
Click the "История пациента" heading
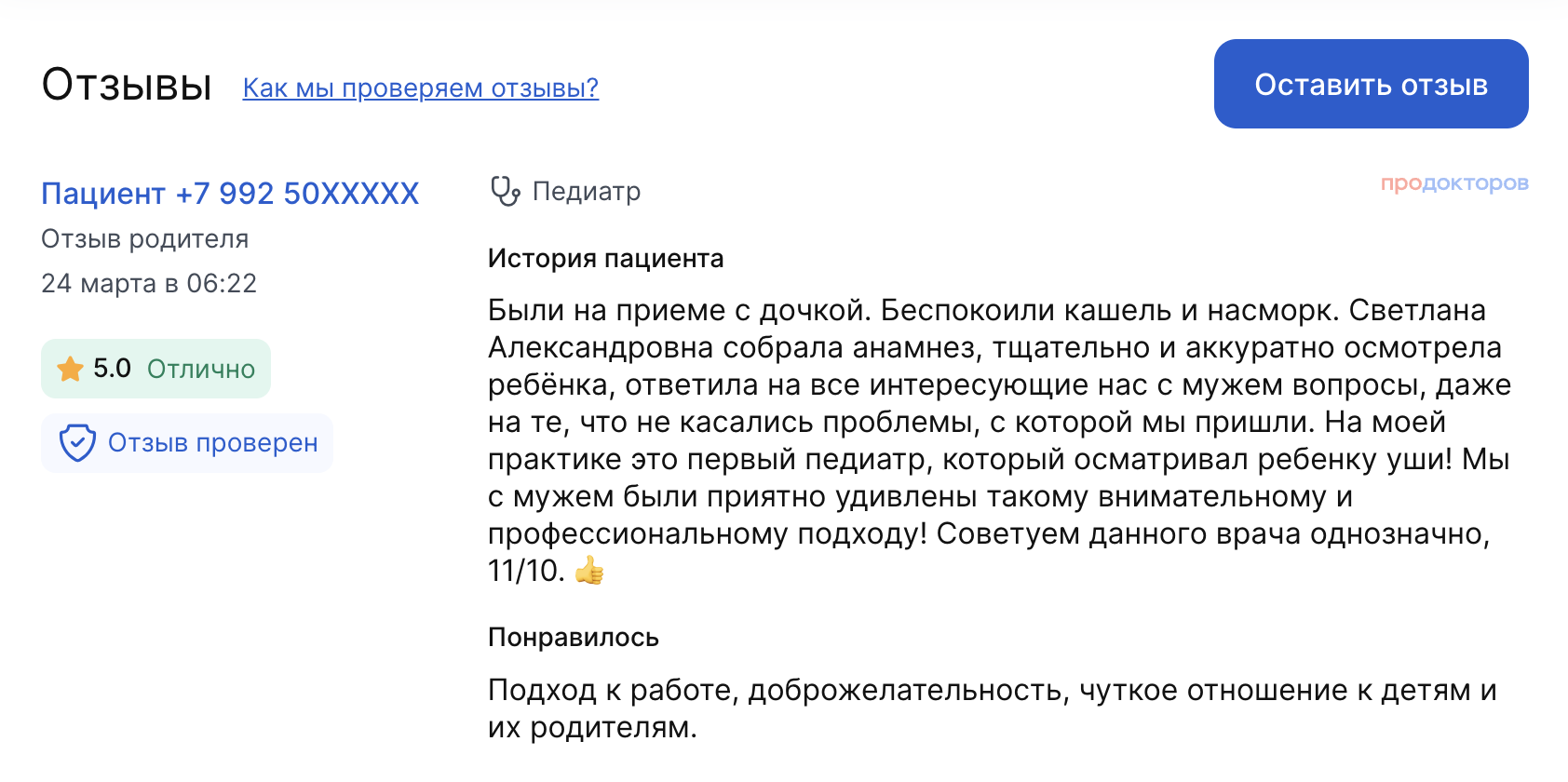click(x=605, y=259)
